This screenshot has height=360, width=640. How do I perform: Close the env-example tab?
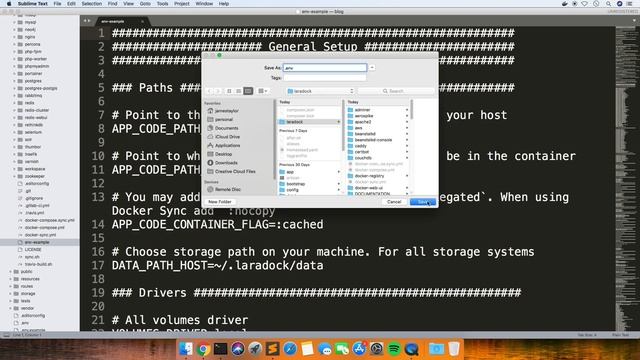[142, 21]
